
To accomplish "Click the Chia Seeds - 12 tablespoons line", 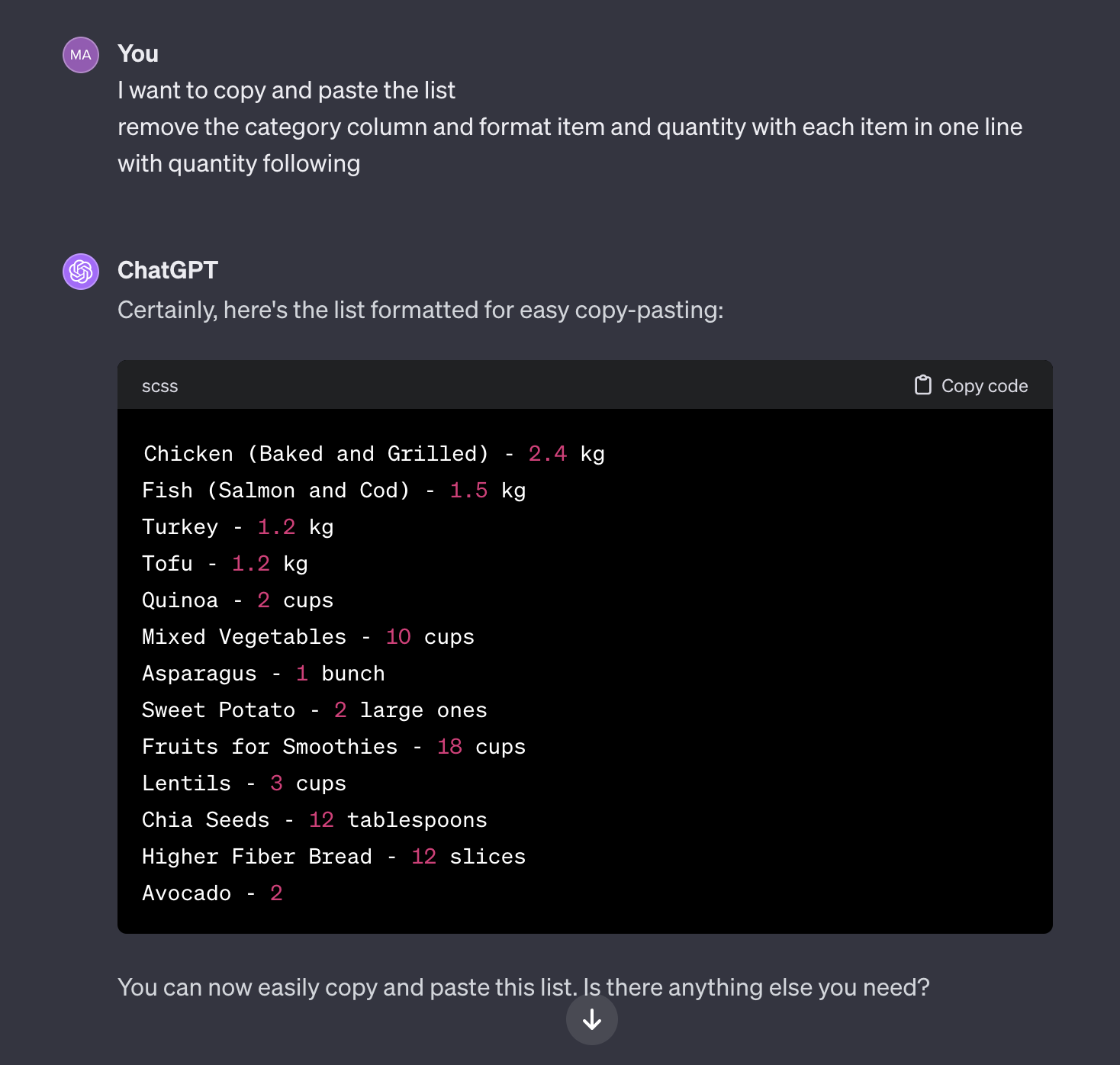I will point(314,820).
